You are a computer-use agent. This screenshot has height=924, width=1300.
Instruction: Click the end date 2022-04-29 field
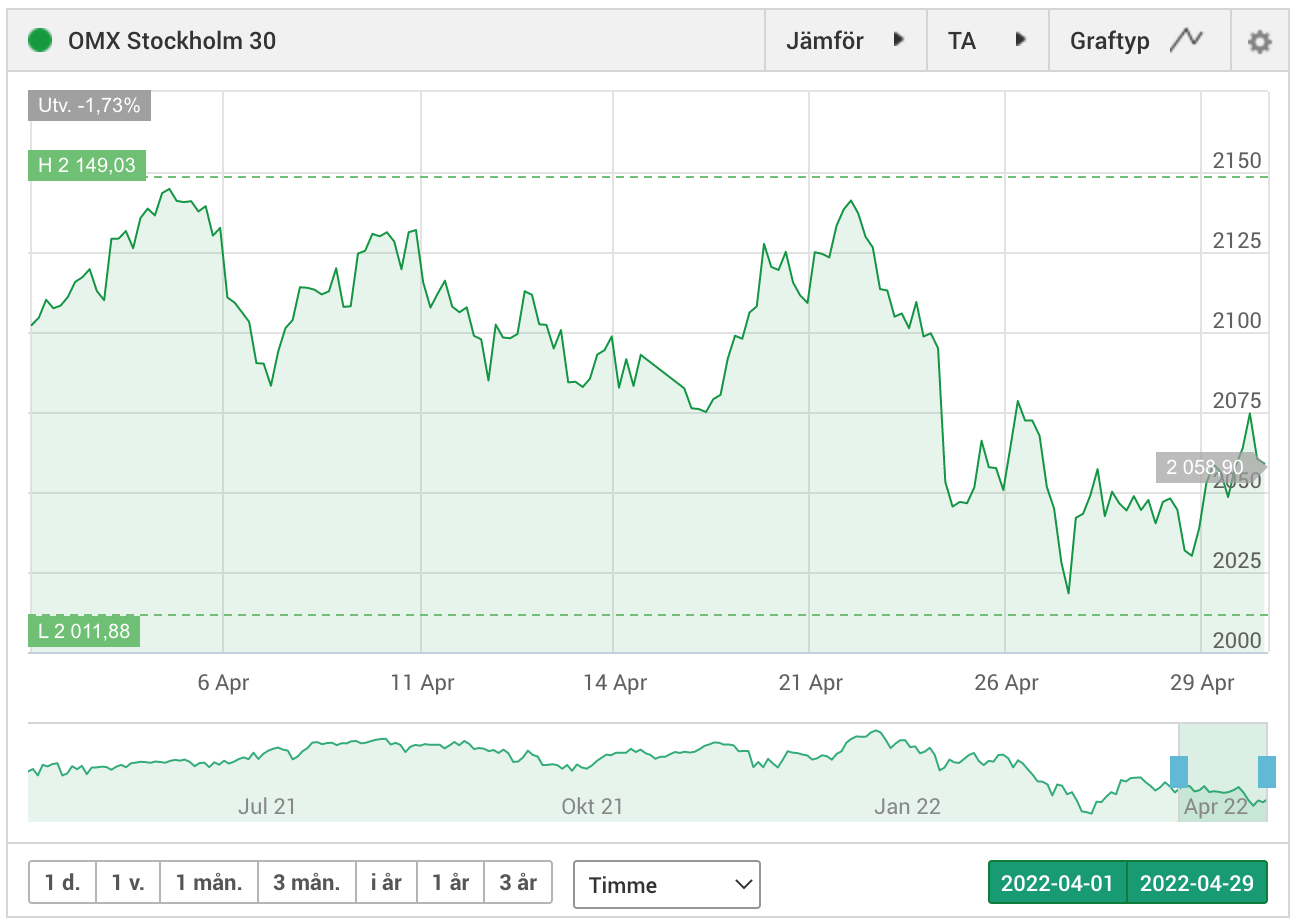pyautogui.click(x=1197, y=883)
